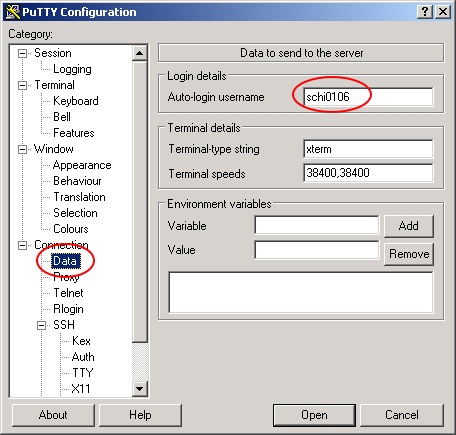Collapse the Window tree node

pyautogui.click(x=22, y=149)
